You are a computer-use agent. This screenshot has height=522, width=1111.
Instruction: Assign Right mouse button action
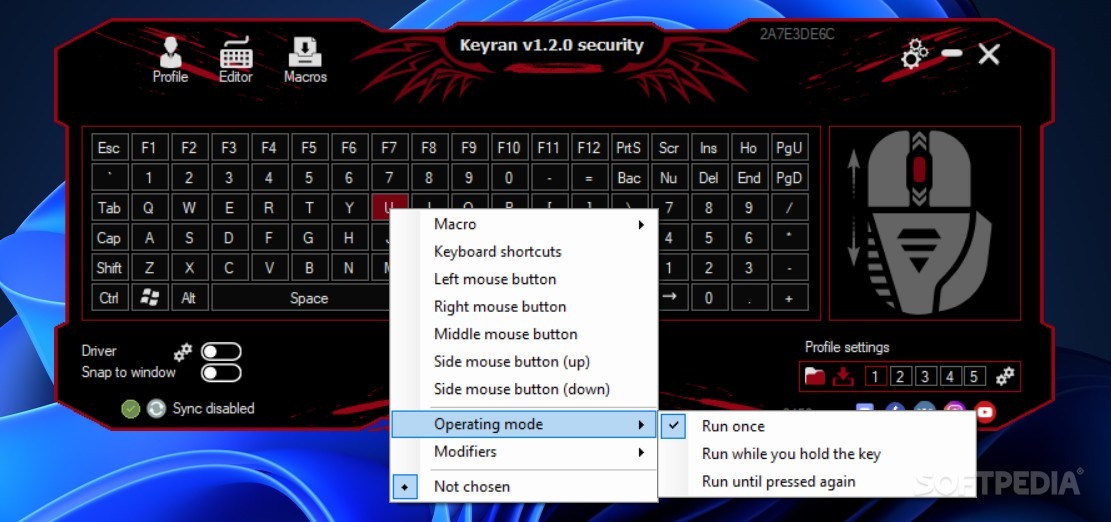point(524,307)
